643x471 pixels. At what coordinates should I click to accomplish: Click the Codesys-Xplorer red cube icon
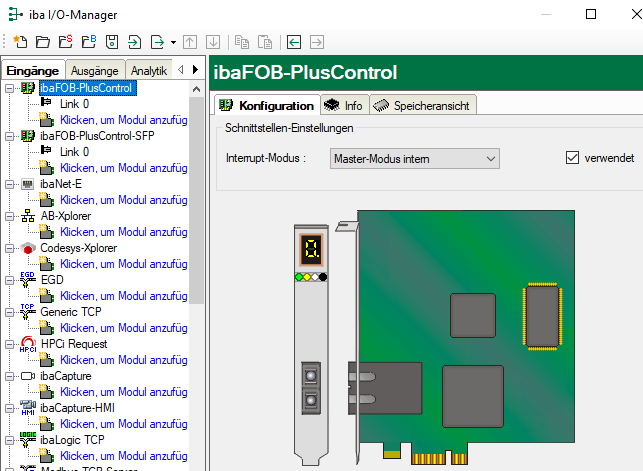tap(28, 248)
